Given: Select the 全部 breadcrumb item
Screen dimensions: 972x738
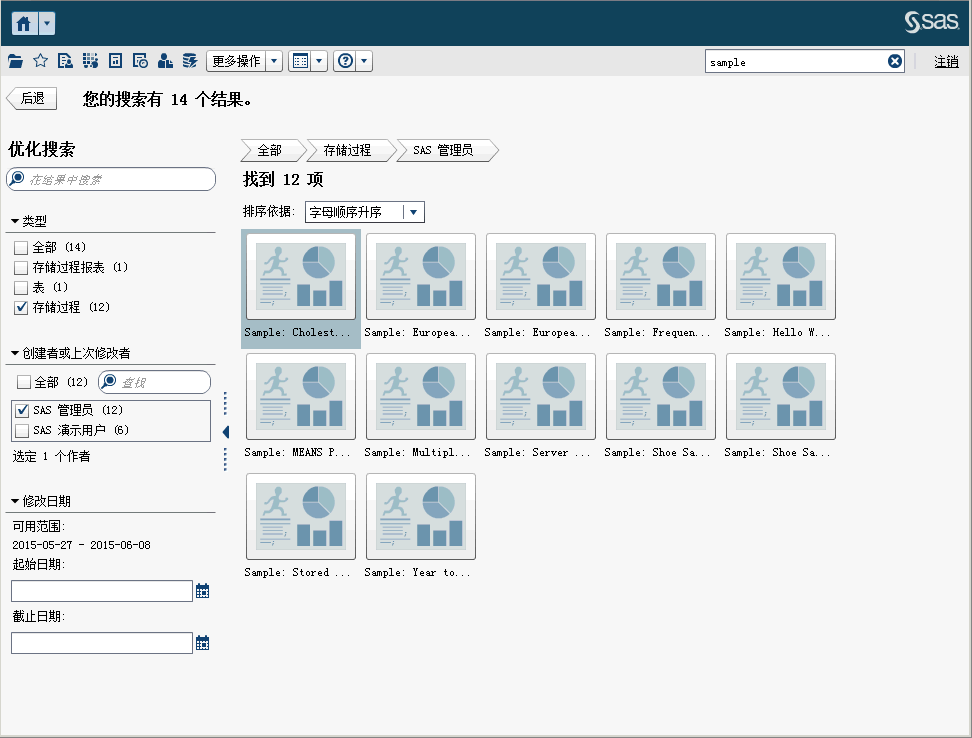Looking at the screenshot, I should [x=270, y=151].
